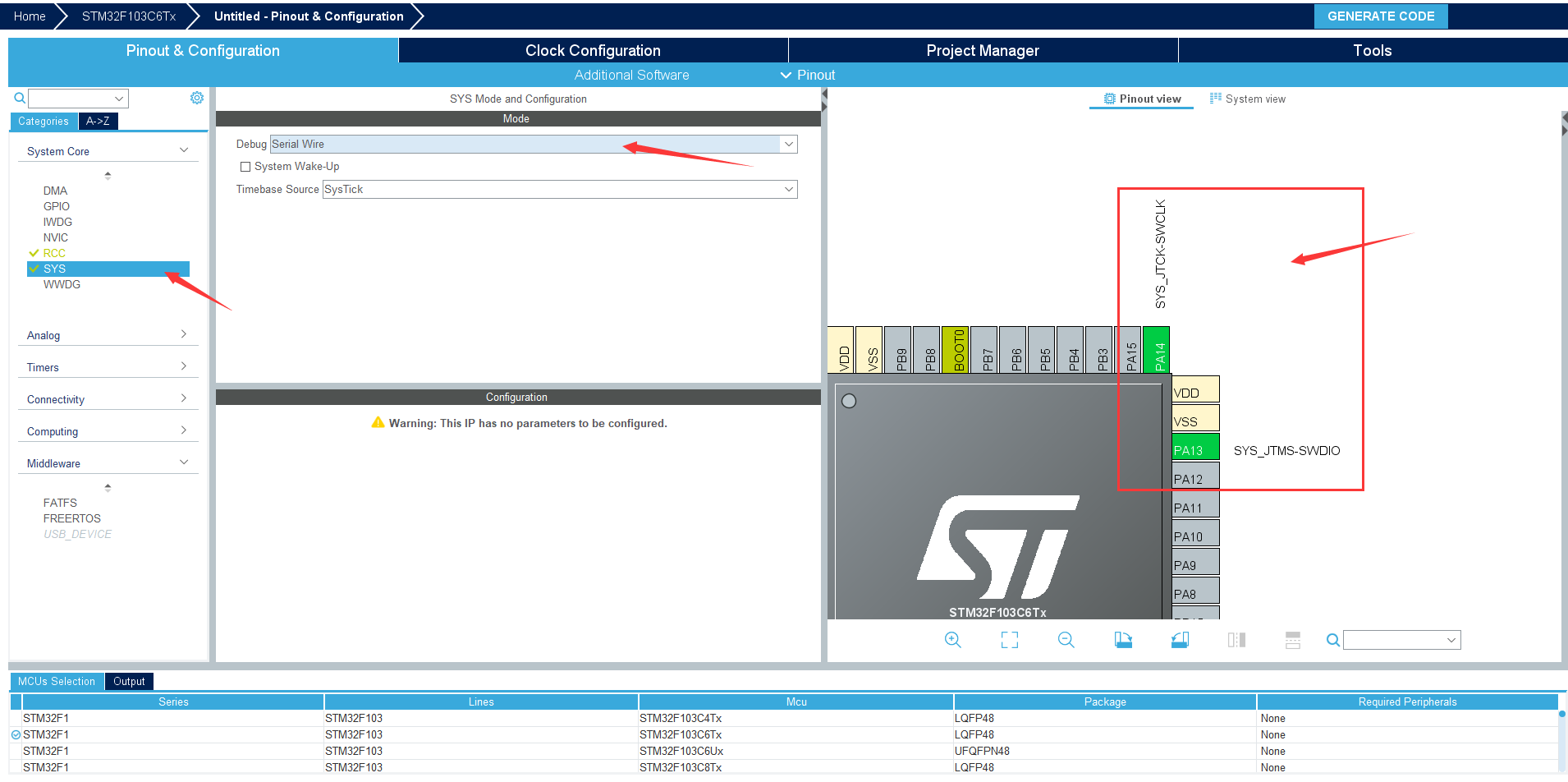The width and height of the screenshot is (1568, 782).
Task: Click the System view grid icon
Action: [x=1216, y=98]
